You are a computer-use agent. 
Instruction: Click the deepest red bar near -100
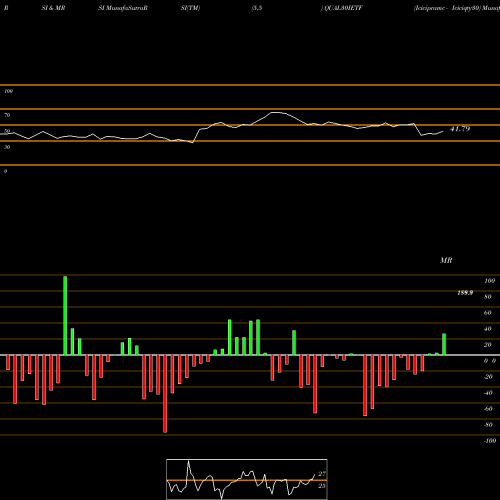click(x=165, y=394)
